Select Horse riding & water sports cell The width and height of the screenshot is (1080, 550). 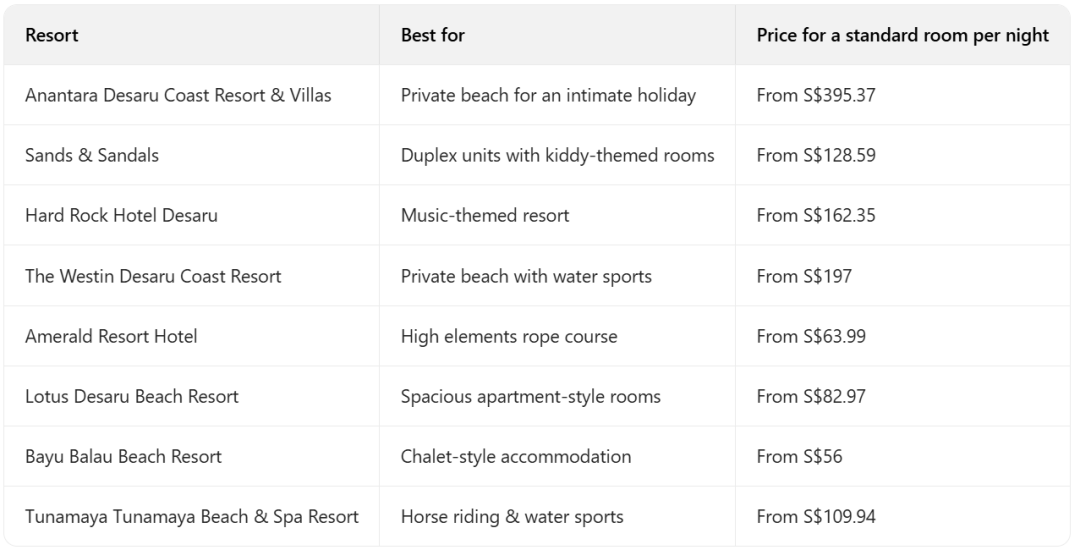512,516
